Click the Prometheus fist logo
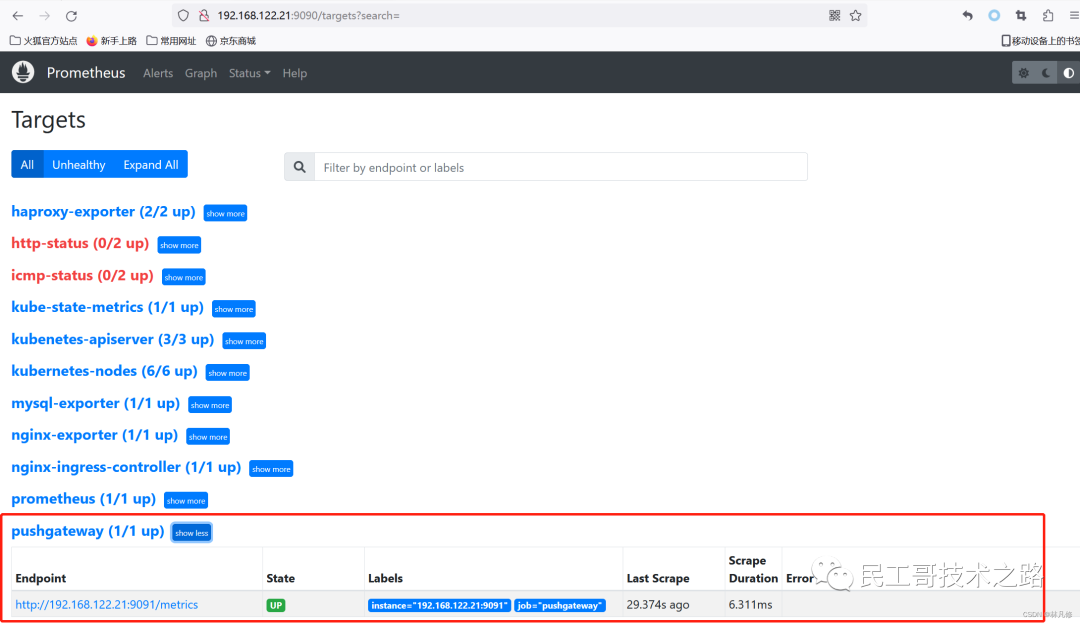1080x623 pixels. click(x=22, y=72)
